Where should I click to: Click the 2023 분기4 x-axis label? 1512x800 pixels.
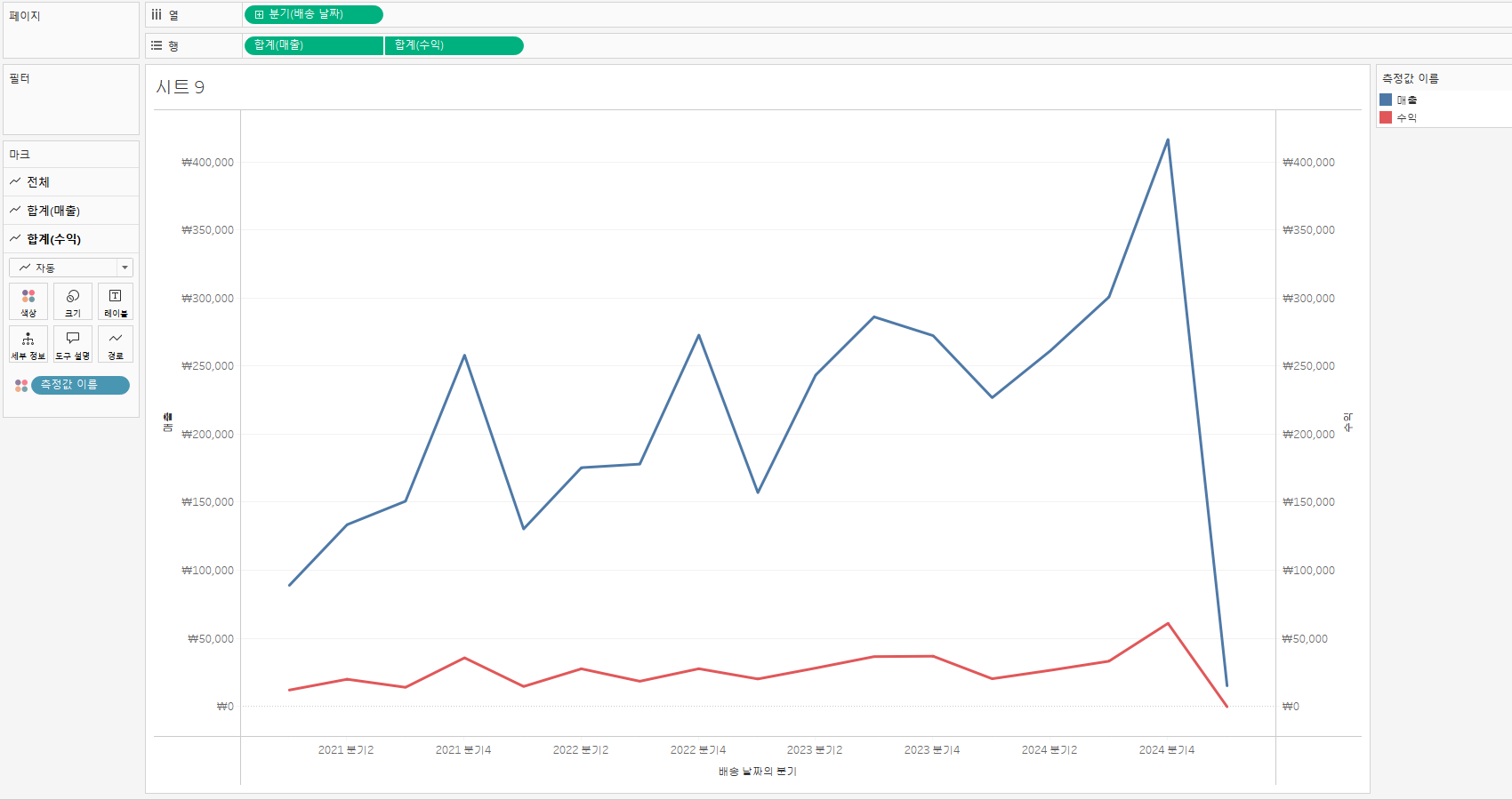point(932,750)
